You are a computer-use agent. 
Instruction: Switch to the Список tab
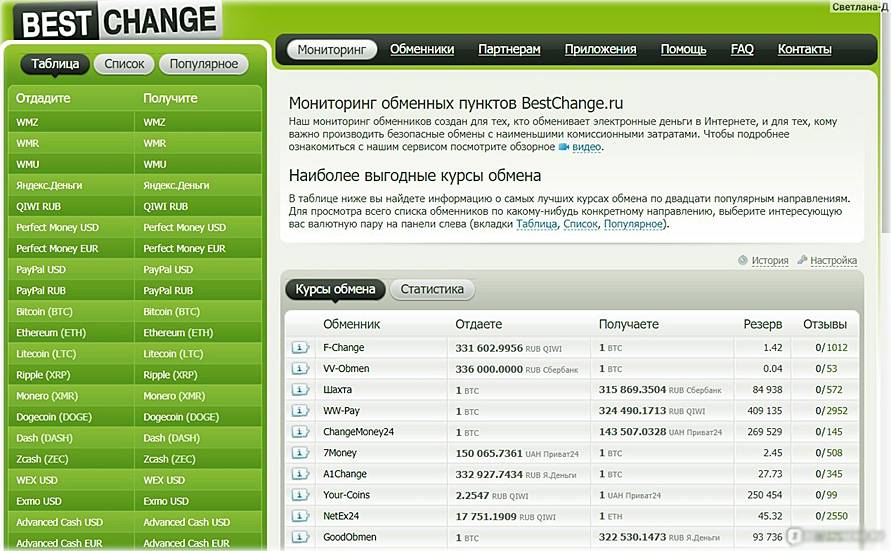[x=124, y=64]
